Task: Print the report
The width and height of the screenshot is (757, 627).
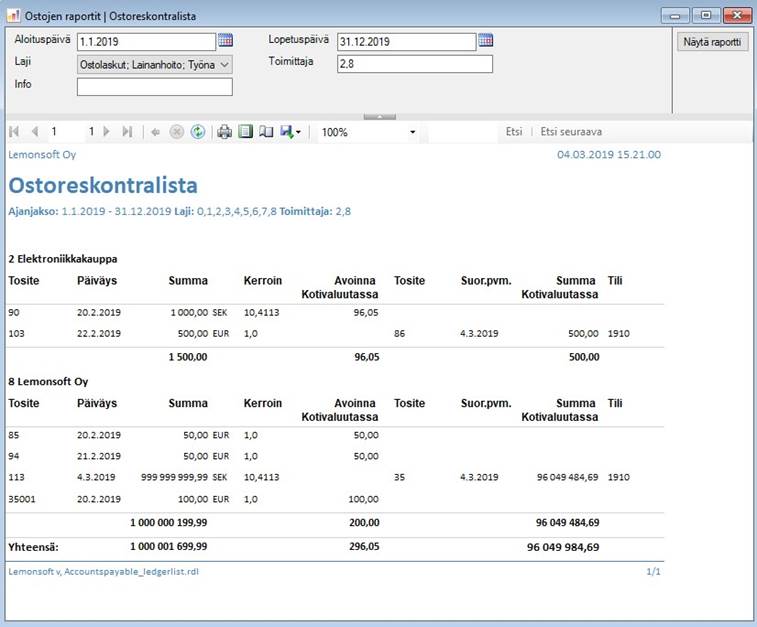Action: (x=224, y=132)
